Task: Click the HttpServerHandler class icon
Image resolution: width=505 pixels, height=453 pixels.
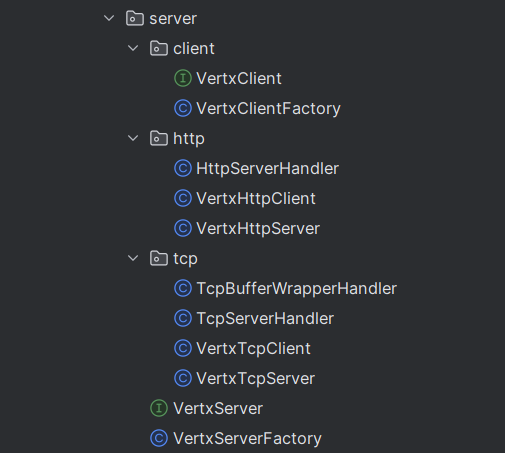Action: click(x=183, y=168)
